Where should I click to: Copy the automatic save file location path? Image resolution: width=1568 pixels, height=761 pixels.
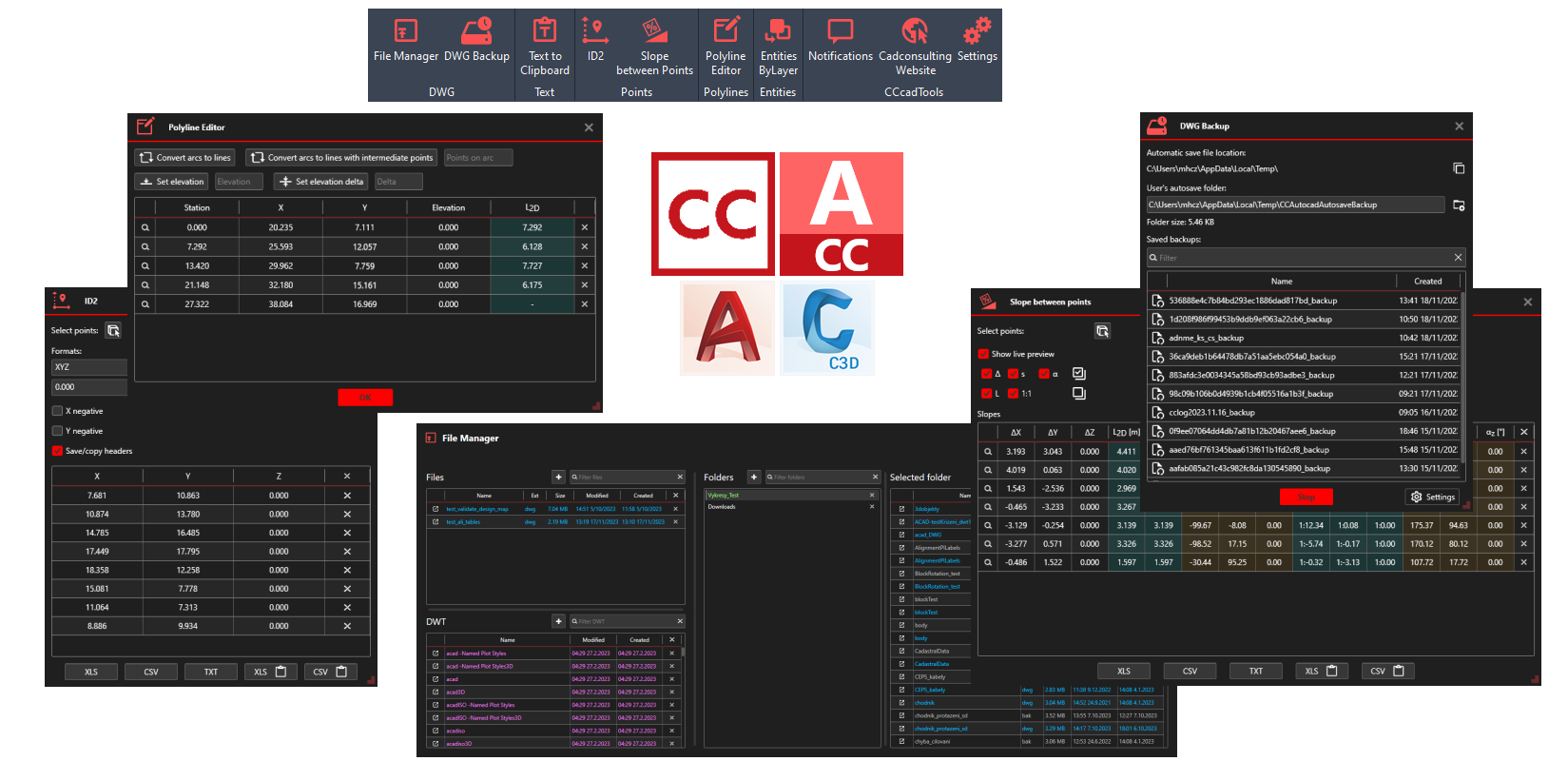click(x=1459, y=168)
